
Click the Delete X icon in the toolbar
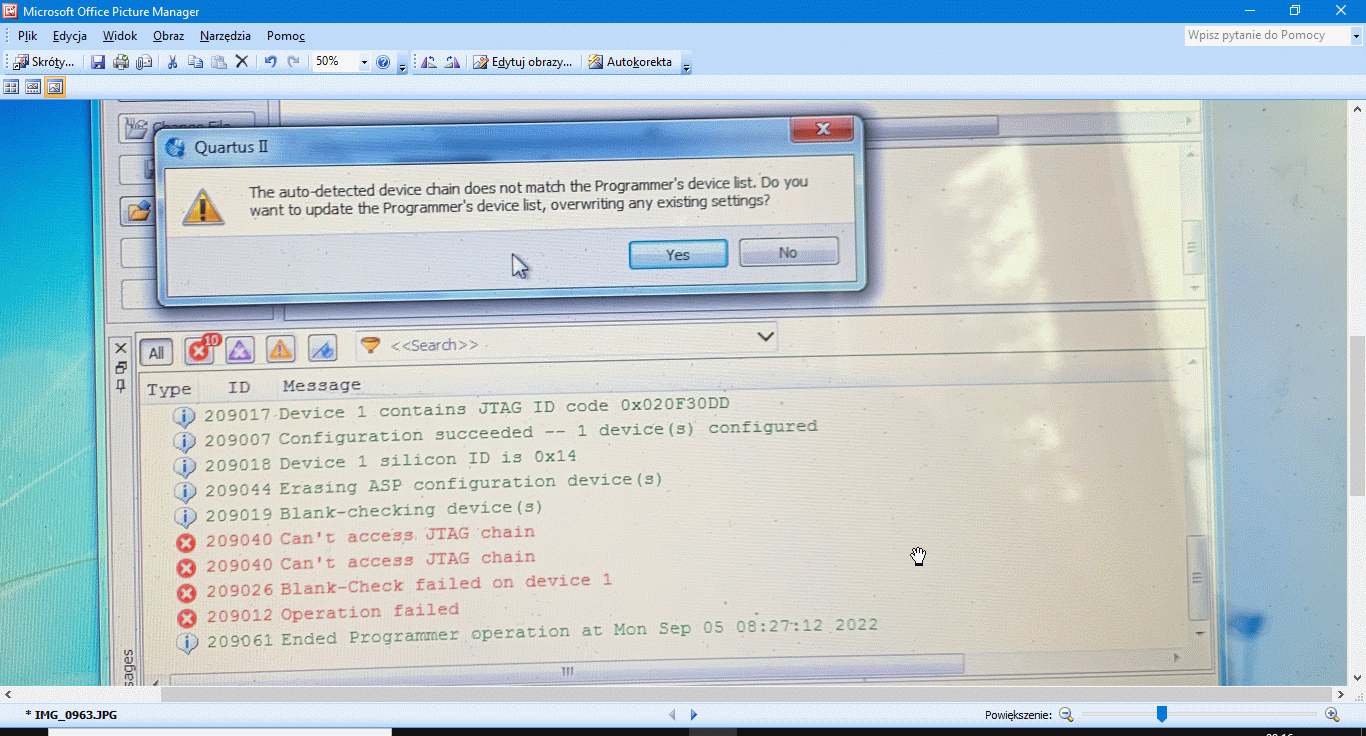coord(241,62)
